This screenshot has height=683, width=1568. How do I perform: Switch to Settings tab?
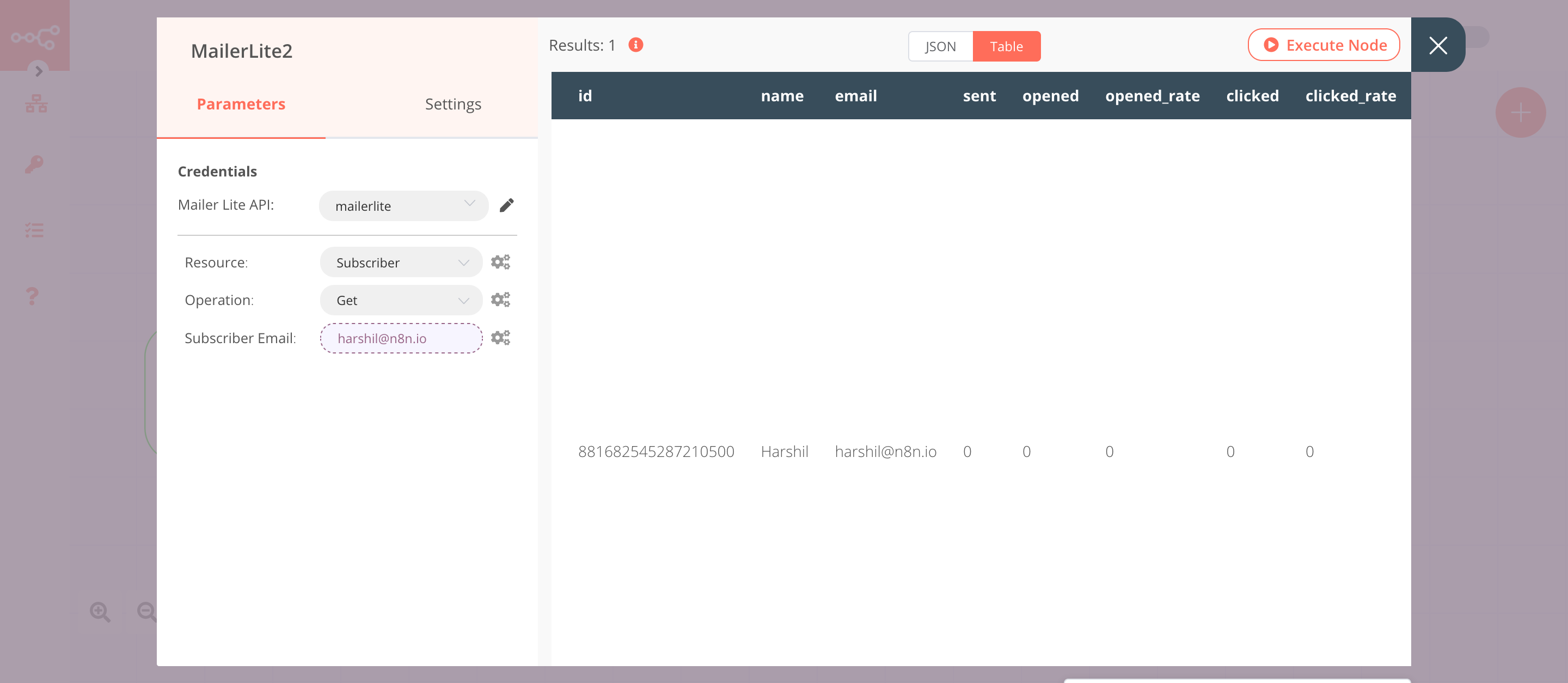pyautogui.click(x=452, y=103)
